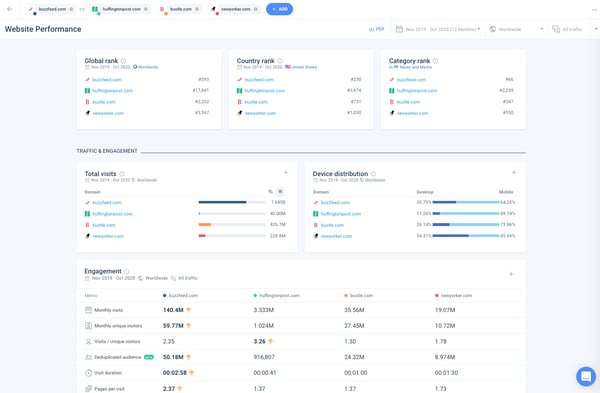This screenshot has height=393, width=600.
Task: Open the three-dot overflow menu
Action: pyautogui.click(x=594, y=10)
